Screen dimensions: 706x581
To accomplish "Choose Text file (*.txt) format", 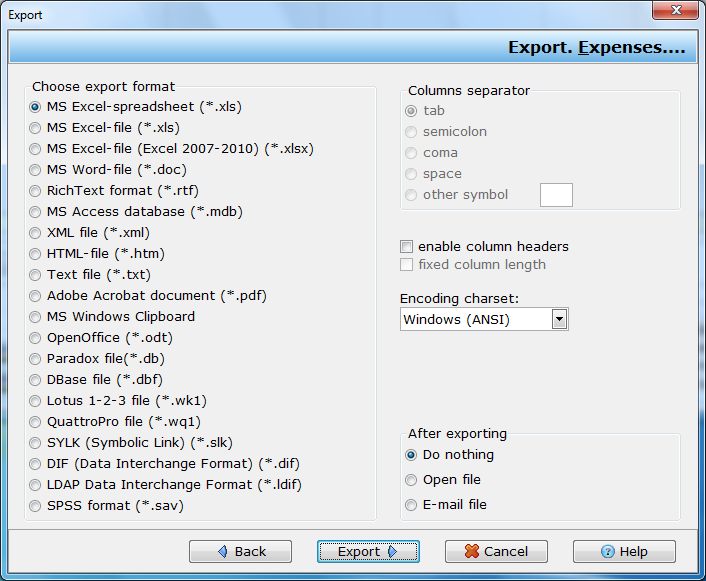I will (36, 275).
